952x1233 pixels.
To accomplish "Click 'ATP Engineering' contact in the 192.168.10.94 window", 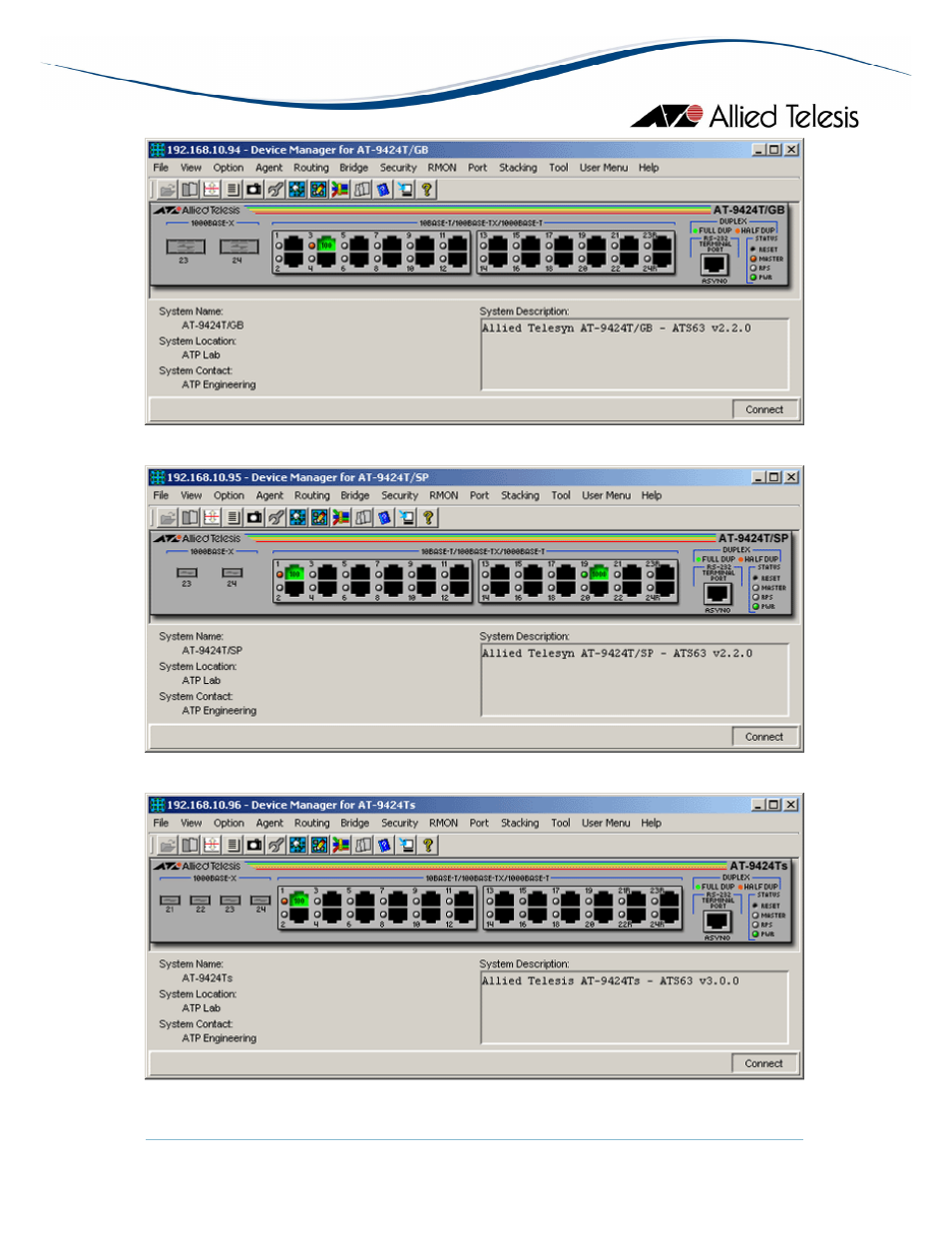I will click(x=219, y=385).
